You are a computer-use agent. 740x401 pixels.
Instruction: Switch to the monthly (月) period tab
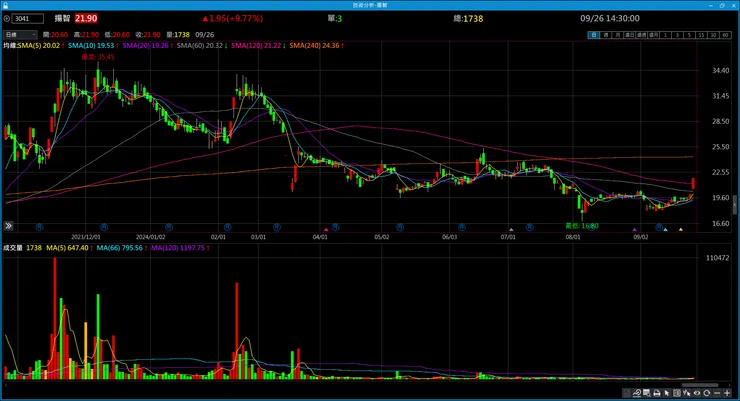(x=618, y=35)
